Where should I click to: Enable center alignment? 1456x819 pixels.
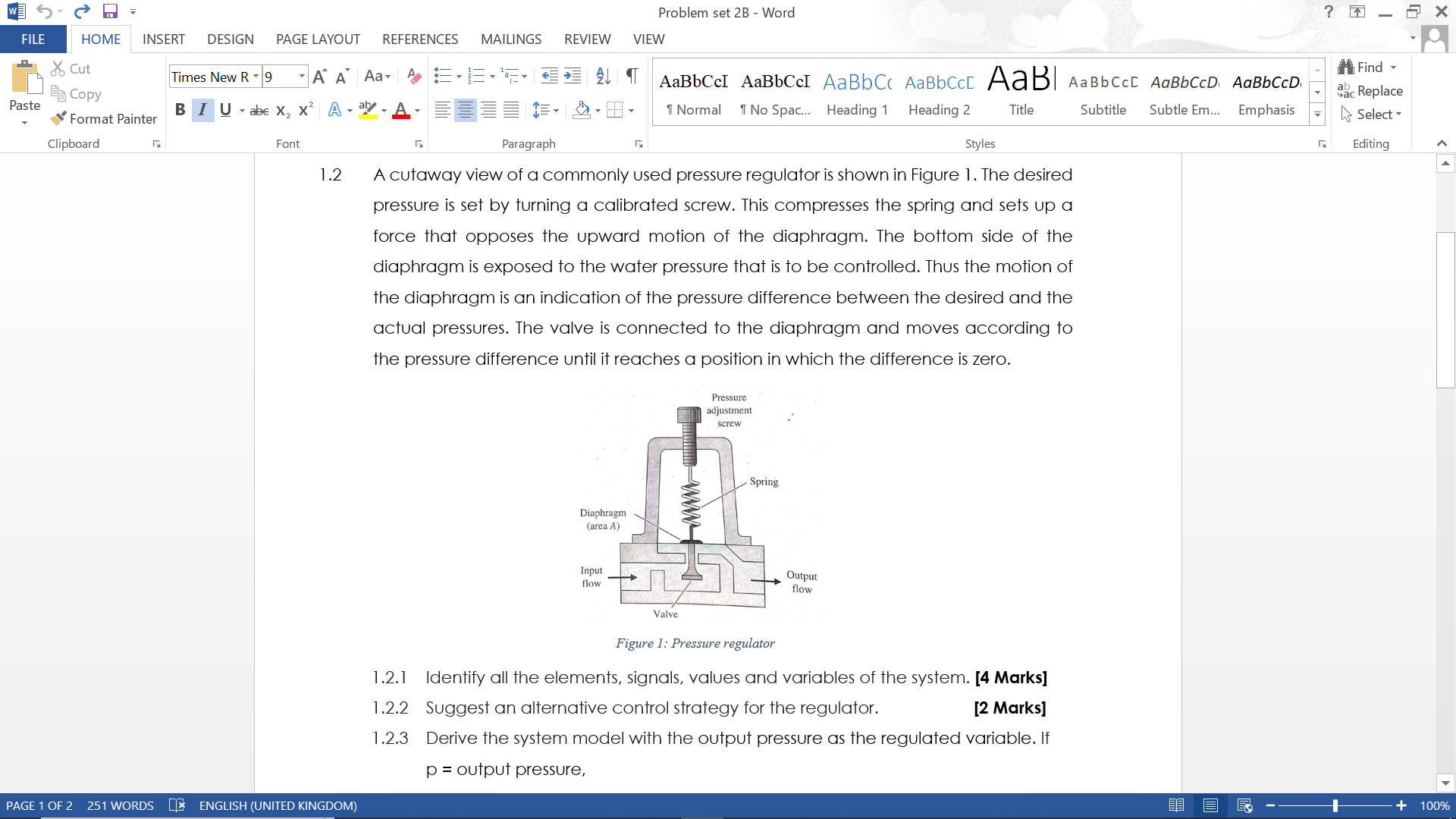(465, 110)
